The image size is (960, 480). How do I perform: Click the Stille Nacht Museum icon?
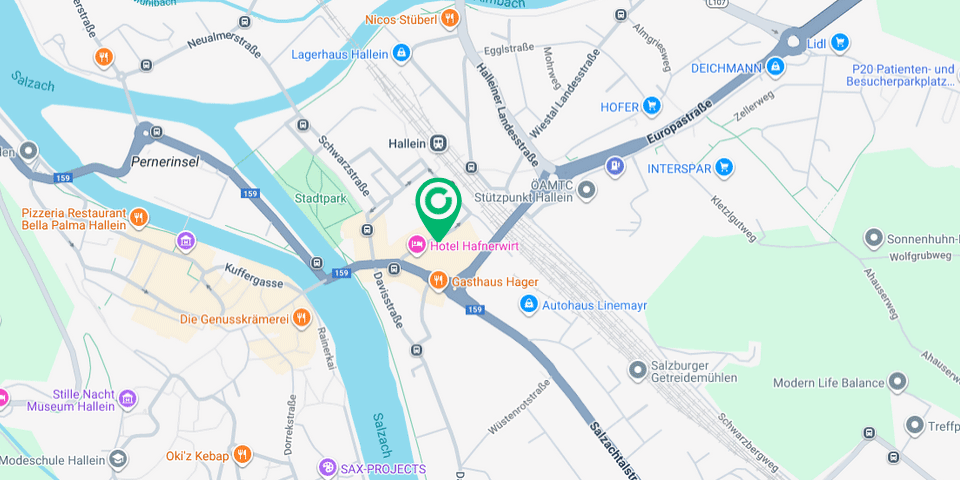tap(127, 399)
